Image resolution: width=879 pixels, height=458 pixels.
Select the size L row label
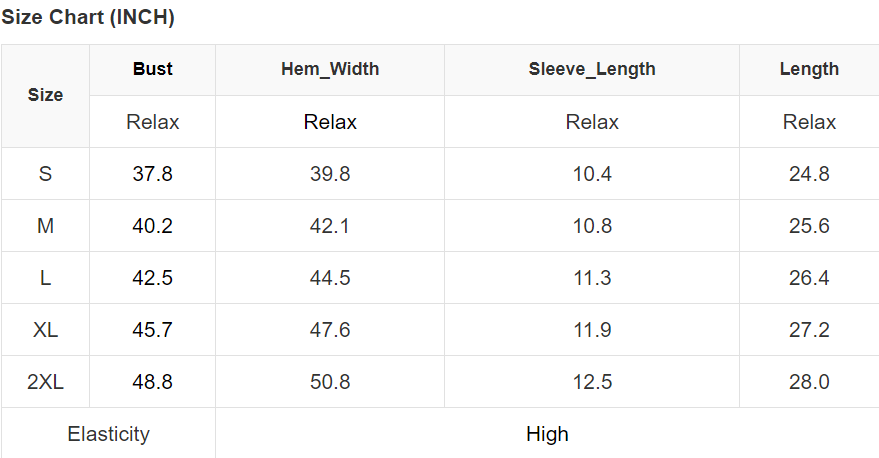[45, 278]
